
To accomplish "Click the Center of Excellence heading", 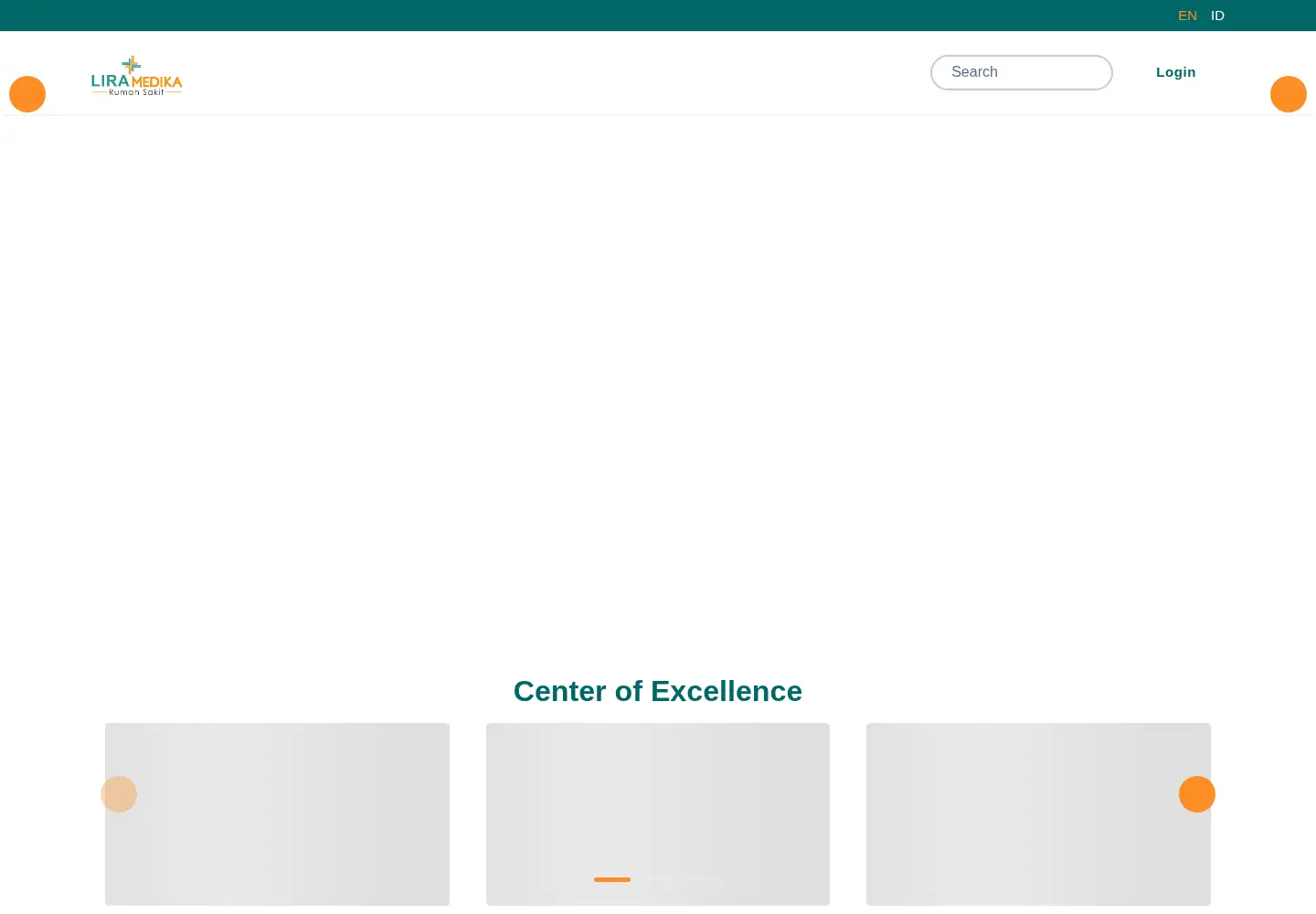I will (x=658, y=691).
